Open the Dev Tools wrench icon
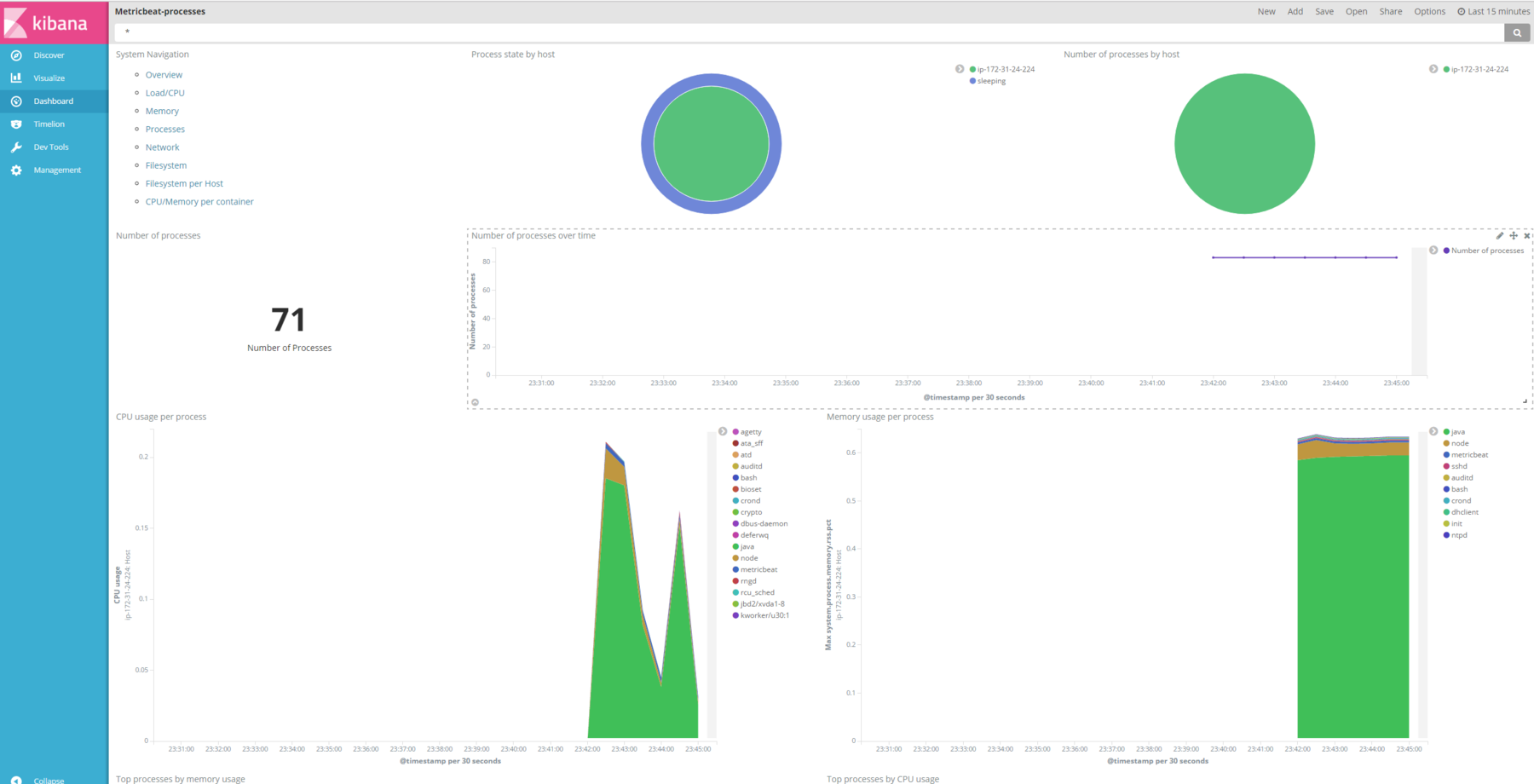 tap(16, 147)
